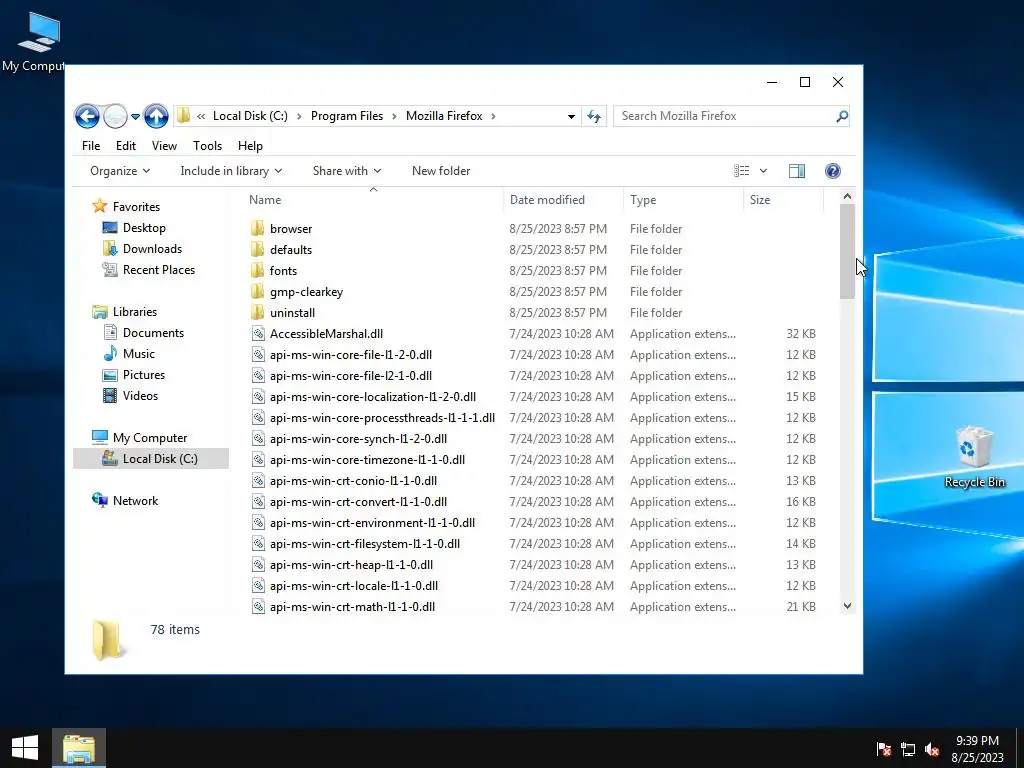Image resolution: width=1024 pixels, height=768 pixels.
Task: Click the file list scroll down arrow
Action: coord(847,606)
